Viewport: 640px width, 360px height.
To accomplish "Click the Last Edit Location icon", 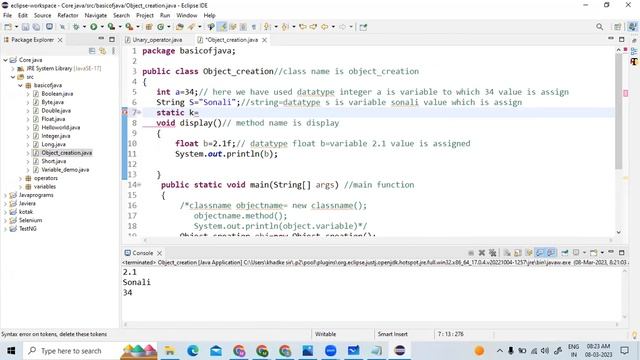I will (x=303, y=27).
